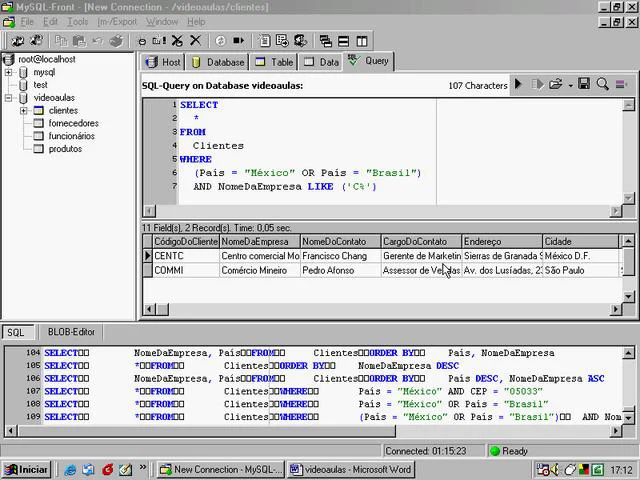Image resolution: width=640 pixels, height=480 pixels.
Task: Switch to the BLOB-Editor tab
Action: coord(71,332)
